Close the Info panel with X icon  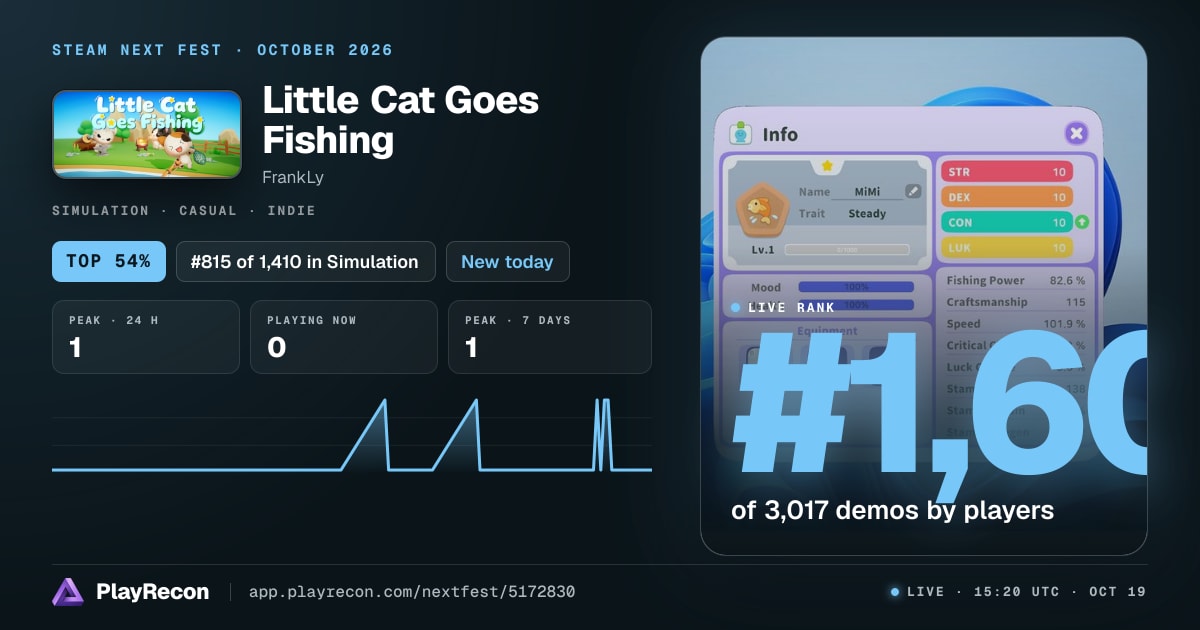coord(1076,133)
